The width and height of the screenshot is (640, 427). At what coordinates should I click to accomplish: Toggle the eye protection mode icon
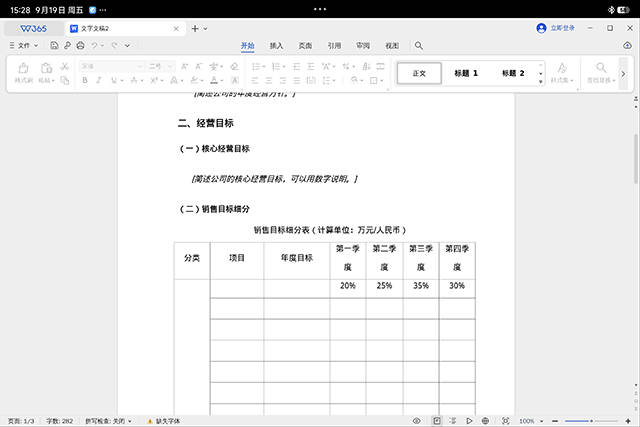(417, 421)
